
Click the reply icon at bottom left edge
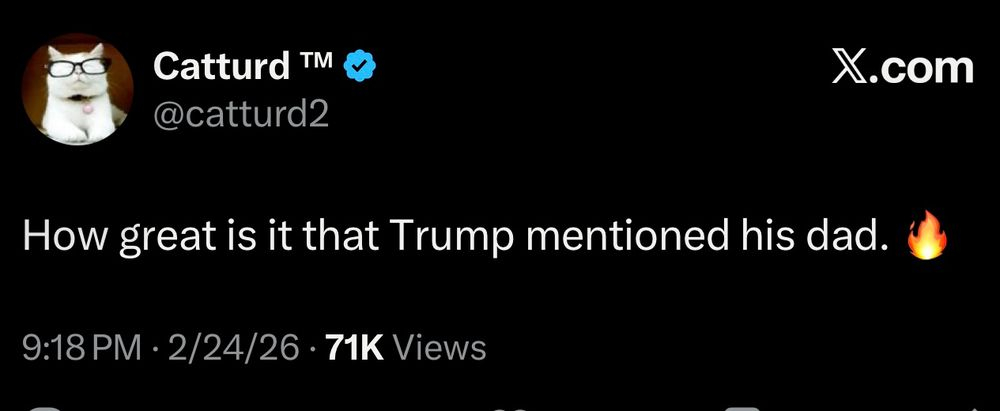point(45,407)
